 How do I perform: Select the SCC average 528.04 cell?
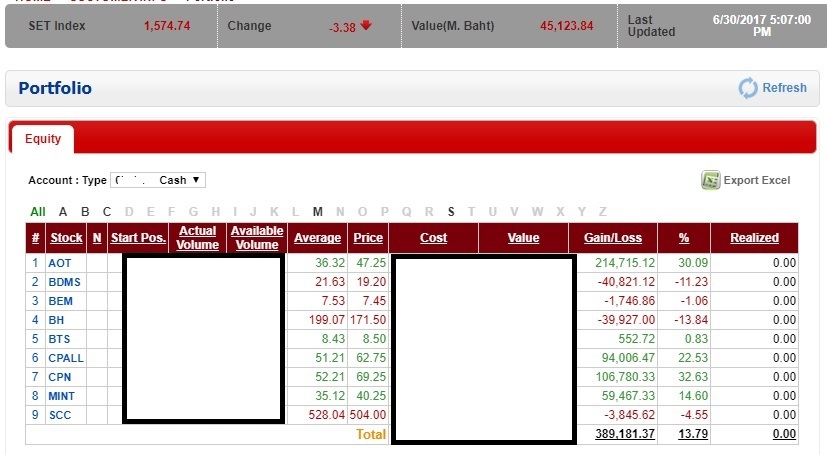(x=326, y=415)
